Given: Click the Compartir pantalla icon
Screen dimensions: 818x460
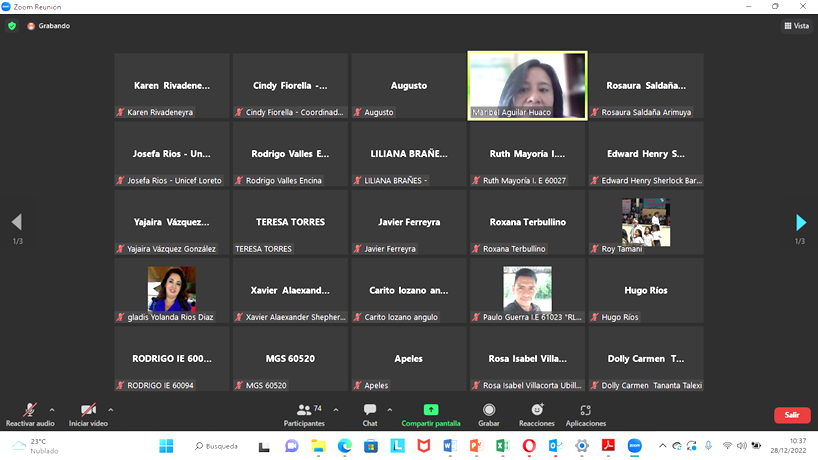Looking at the screenshot, I should (x=431, y=410).
